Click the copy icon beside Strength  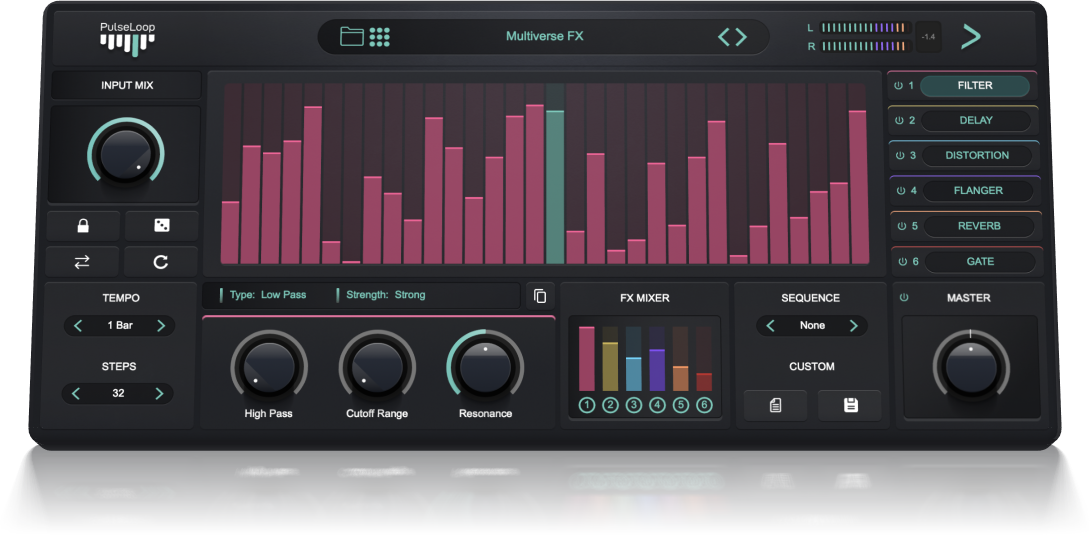pos(539,295)
